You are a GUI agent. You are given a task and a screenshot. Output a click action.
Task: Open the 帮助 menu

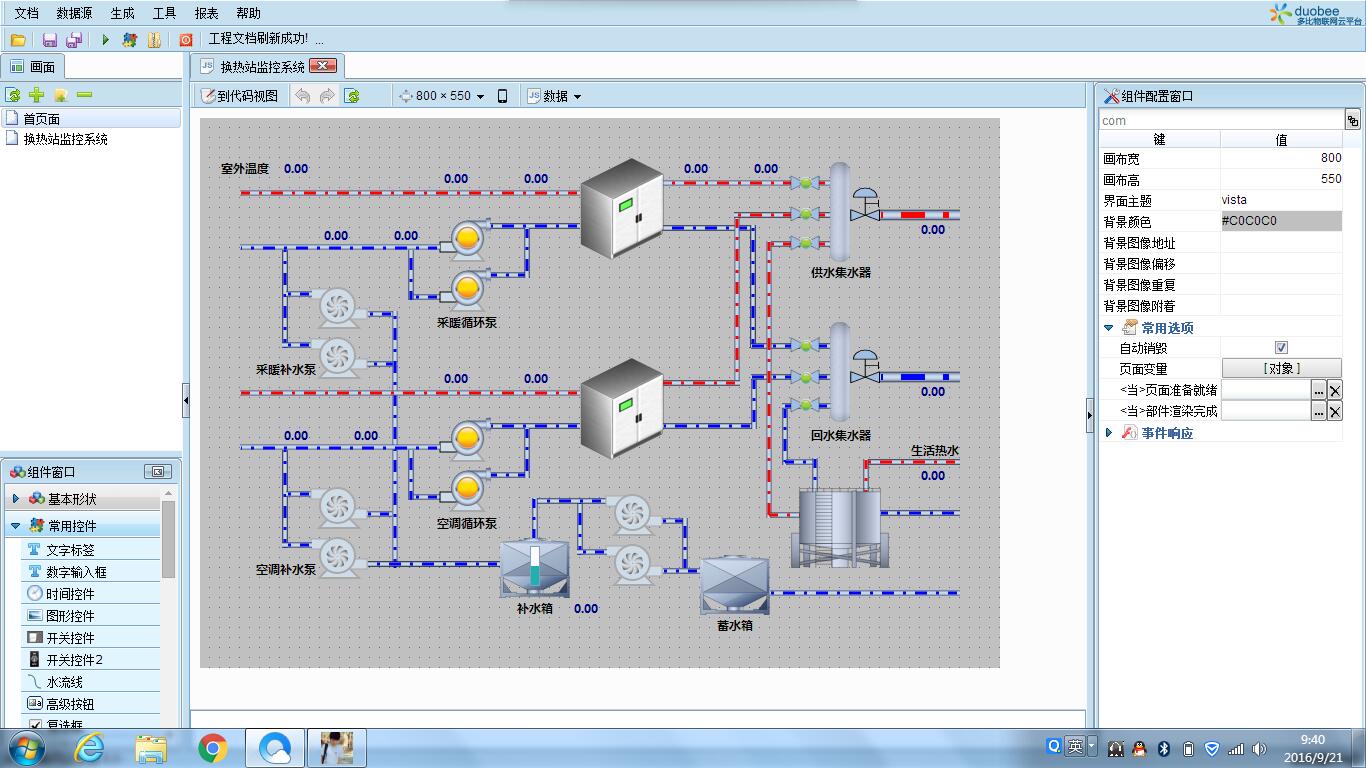click(x=248, y=13)
